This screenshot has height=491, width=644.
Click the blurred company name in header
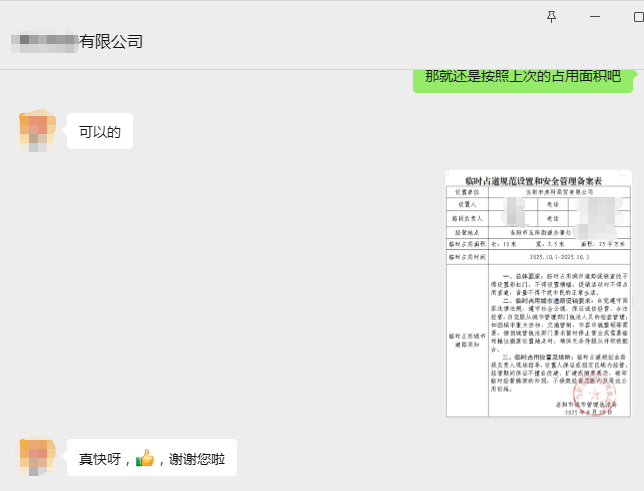pos(44,41)
